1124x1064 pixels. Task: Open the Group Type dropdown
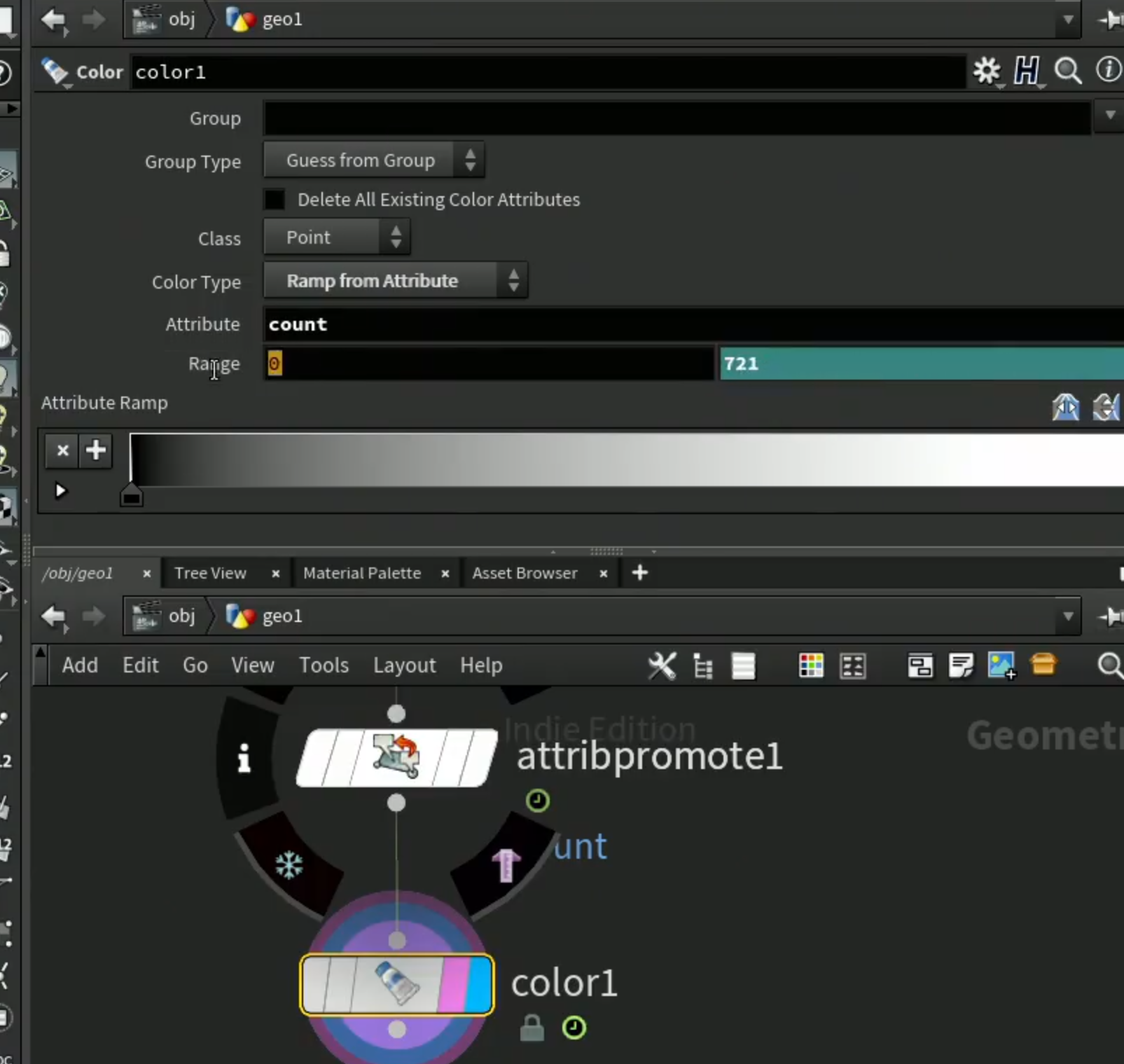[373, 160]
